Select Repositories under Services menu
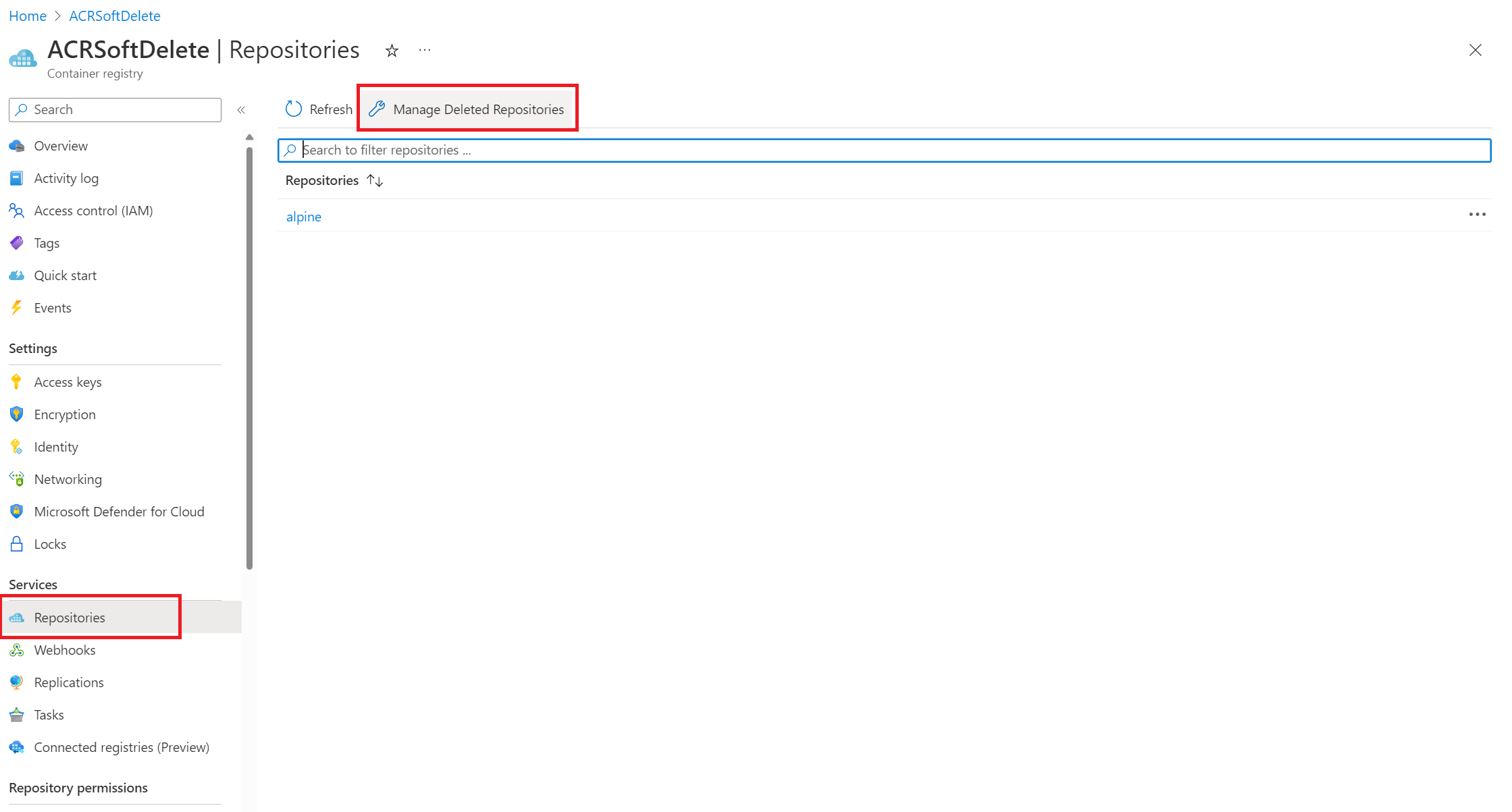 click(x=69, y=617)
